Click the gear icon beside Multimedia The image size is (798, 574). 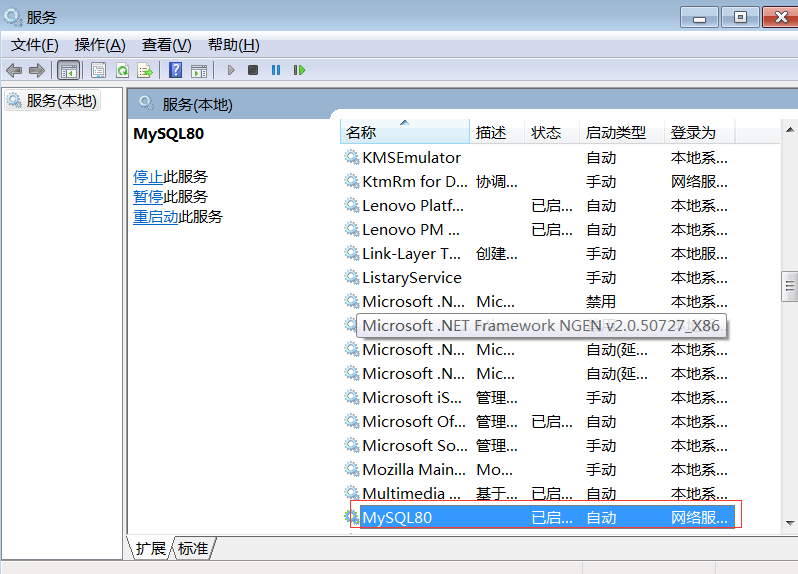[x=351, y=493]
